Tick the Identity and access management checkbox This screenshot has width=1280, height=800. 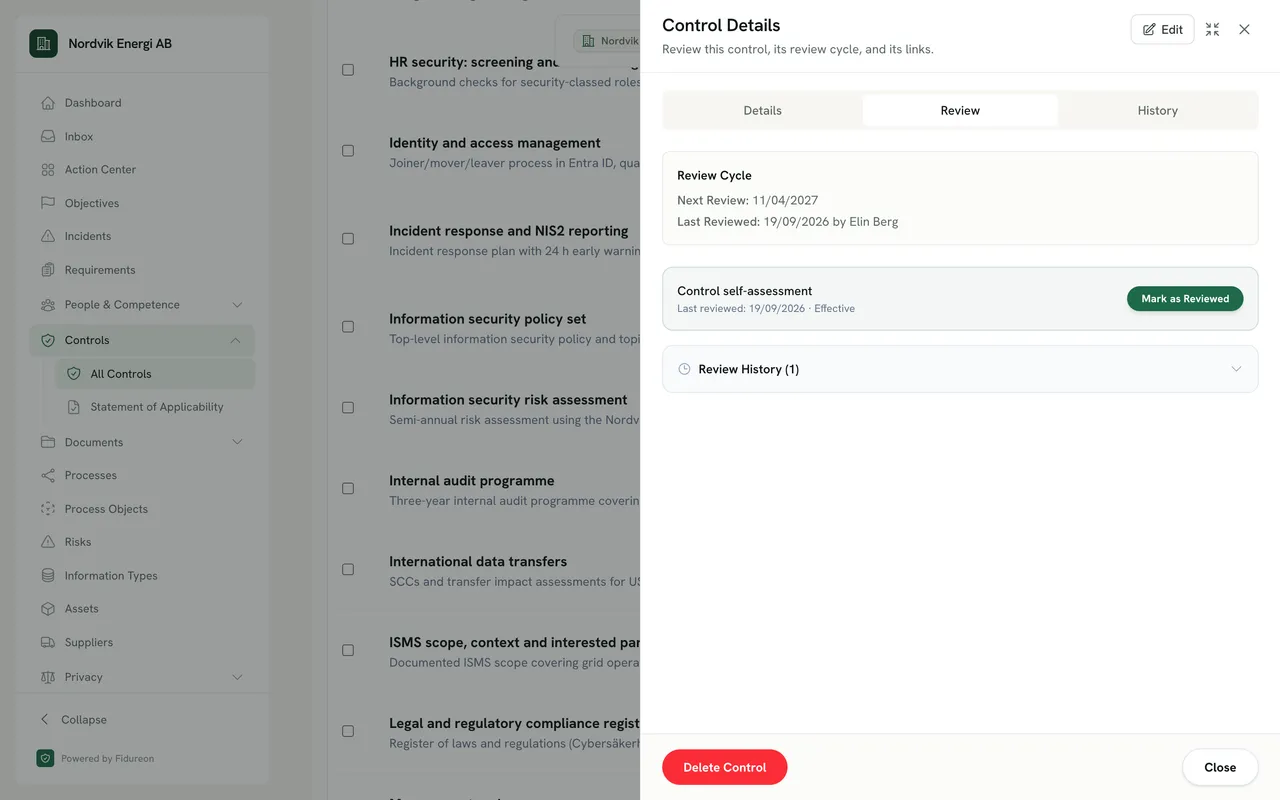[348, 151]
